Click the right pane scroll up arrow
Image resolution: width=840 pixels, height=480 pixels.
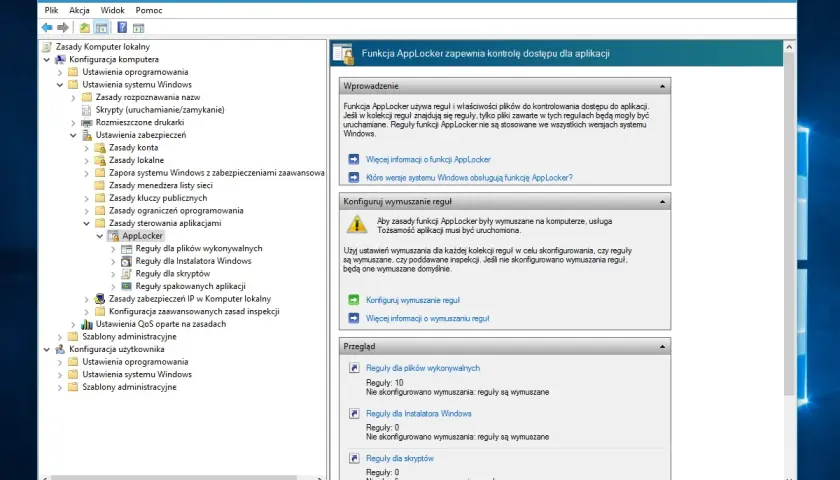789,47
